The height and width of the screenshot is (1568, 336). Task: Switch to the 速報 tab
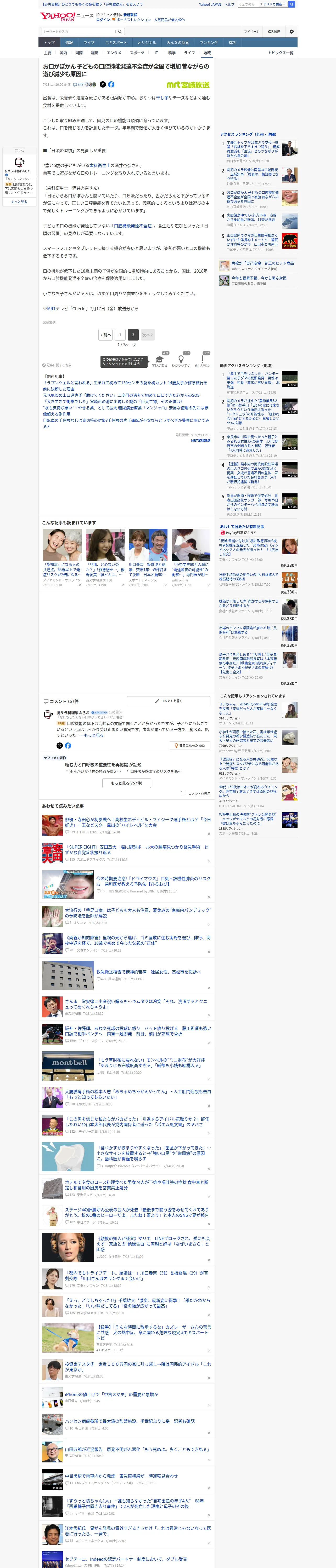[x=69, y=43]
